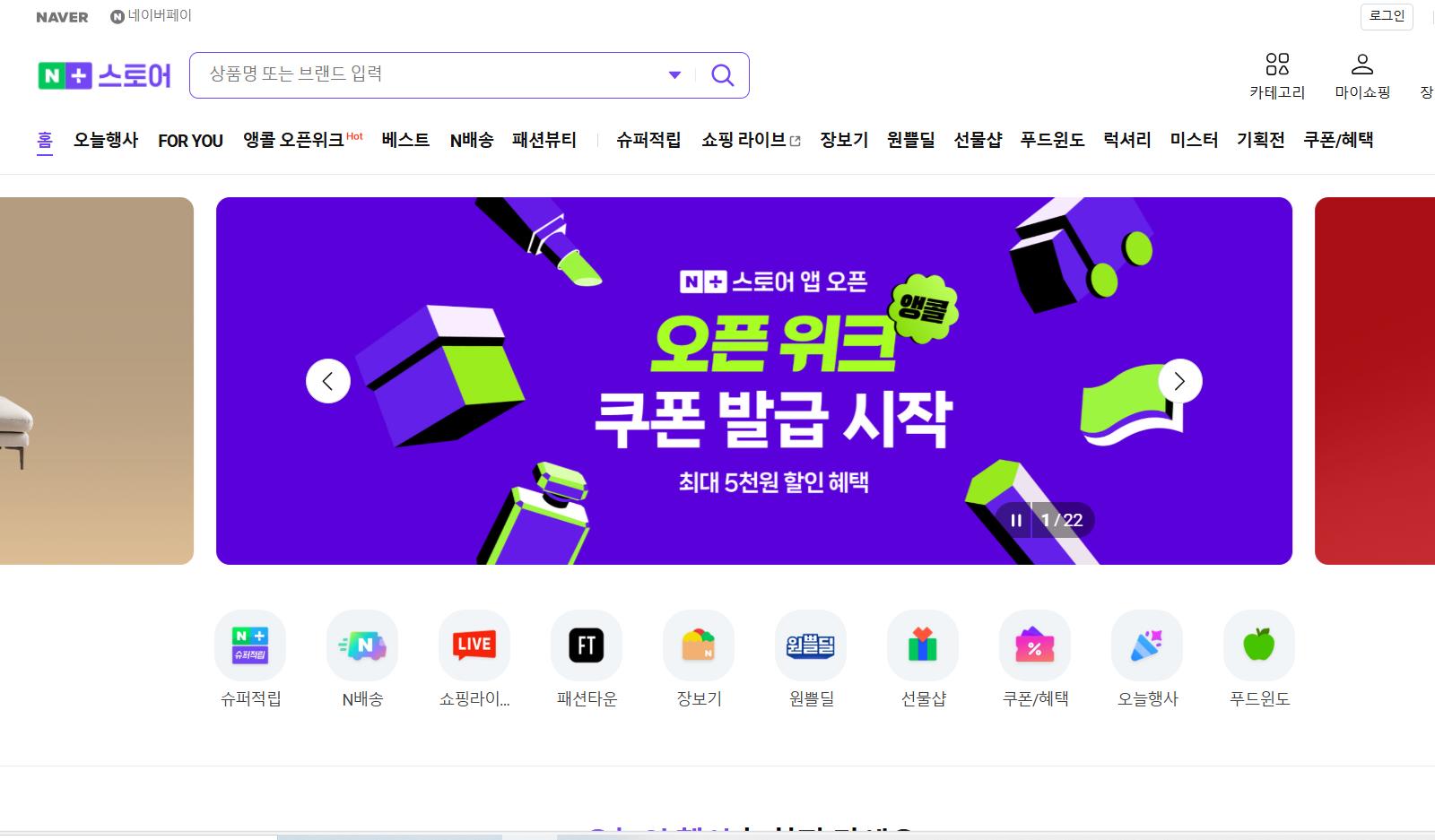Screen dimensions: 1435x840
Task: Open the 선물샵 gift box icon
Action: click(x=923, y=645)
